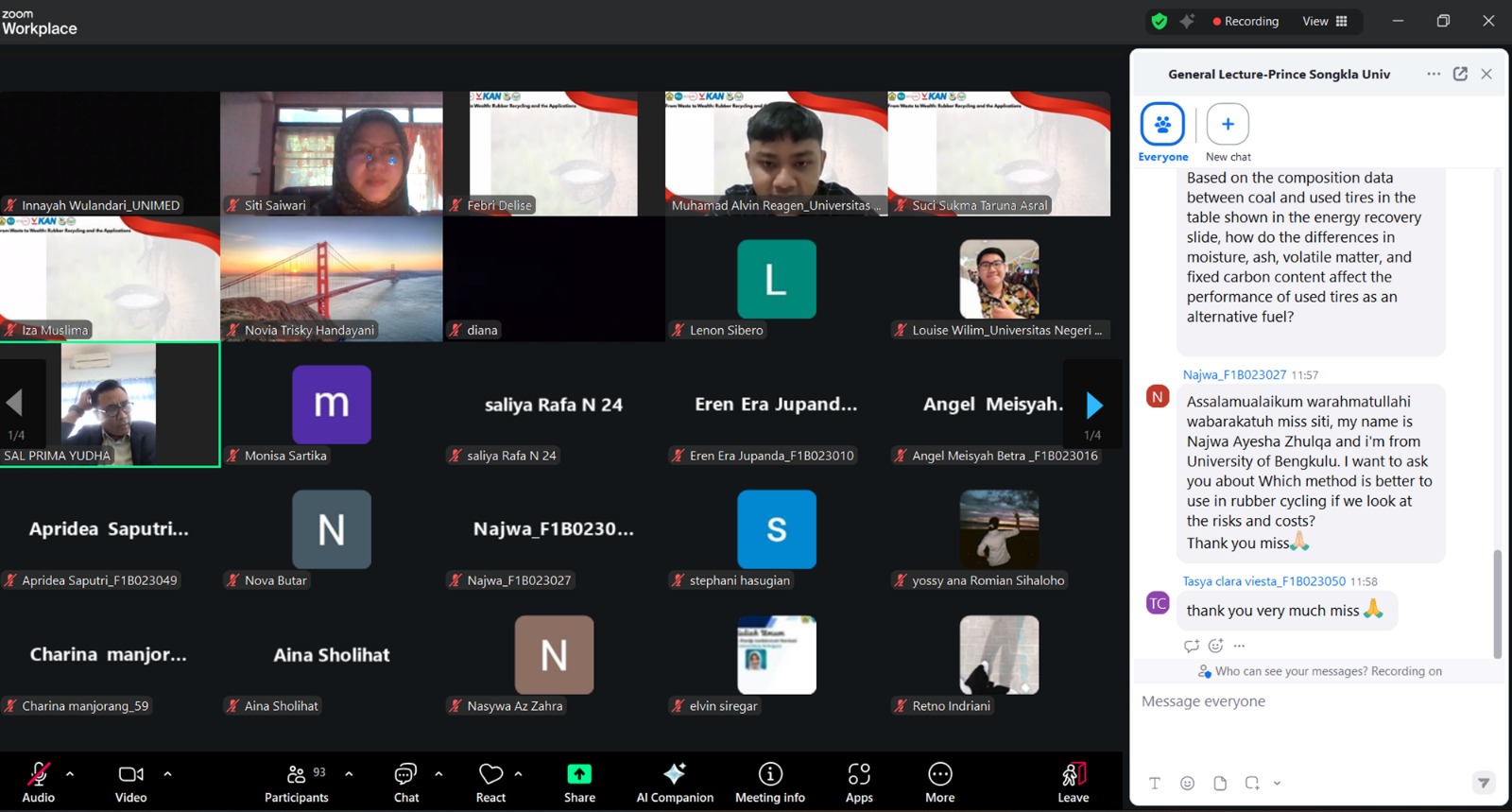
Task: Click the chat messages vertical scrollbar
Action: click(1497, 603)
